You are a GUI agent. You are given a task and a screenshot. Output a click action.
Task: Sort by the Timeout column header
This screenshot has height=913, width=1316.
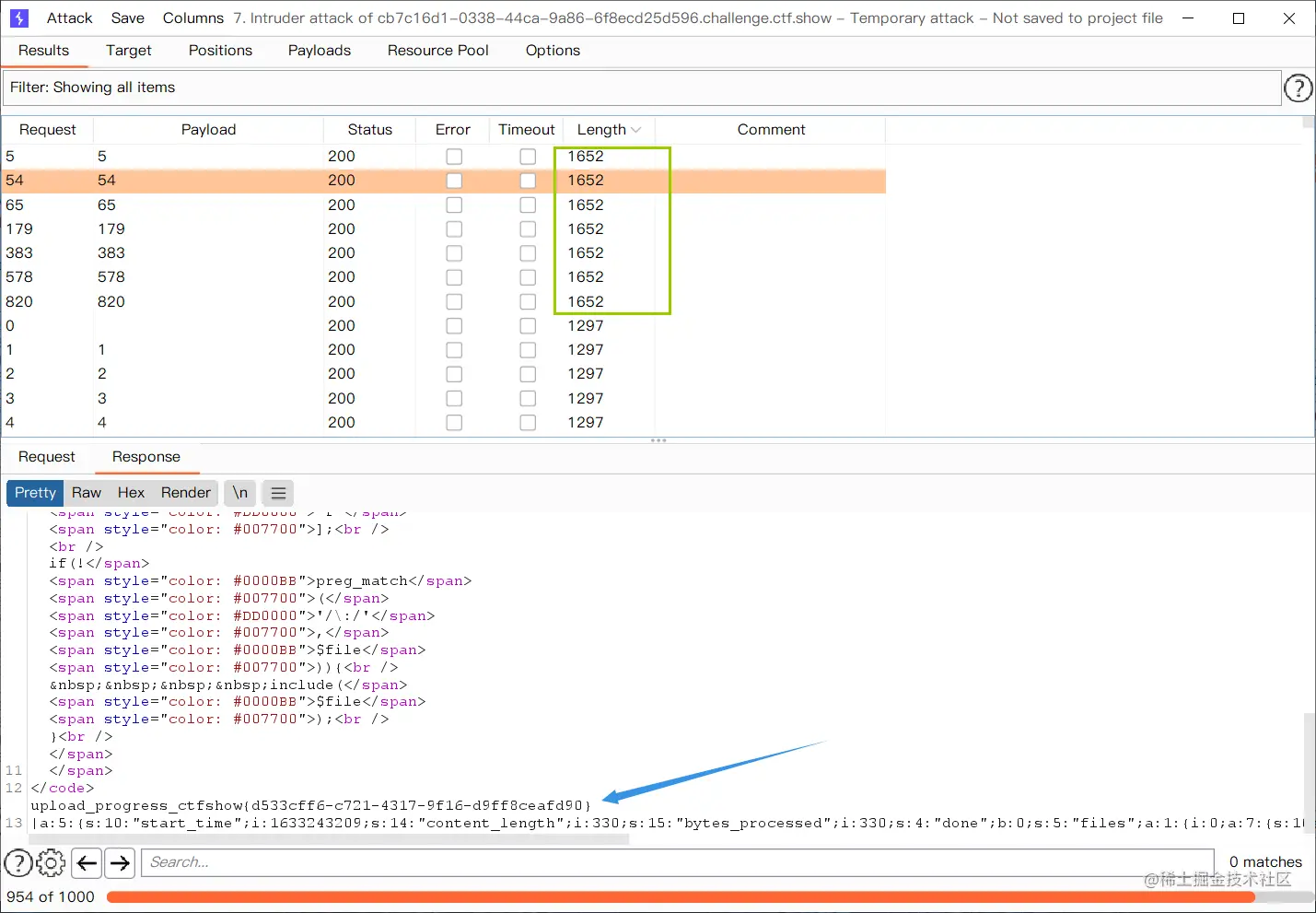coord(527,130)
